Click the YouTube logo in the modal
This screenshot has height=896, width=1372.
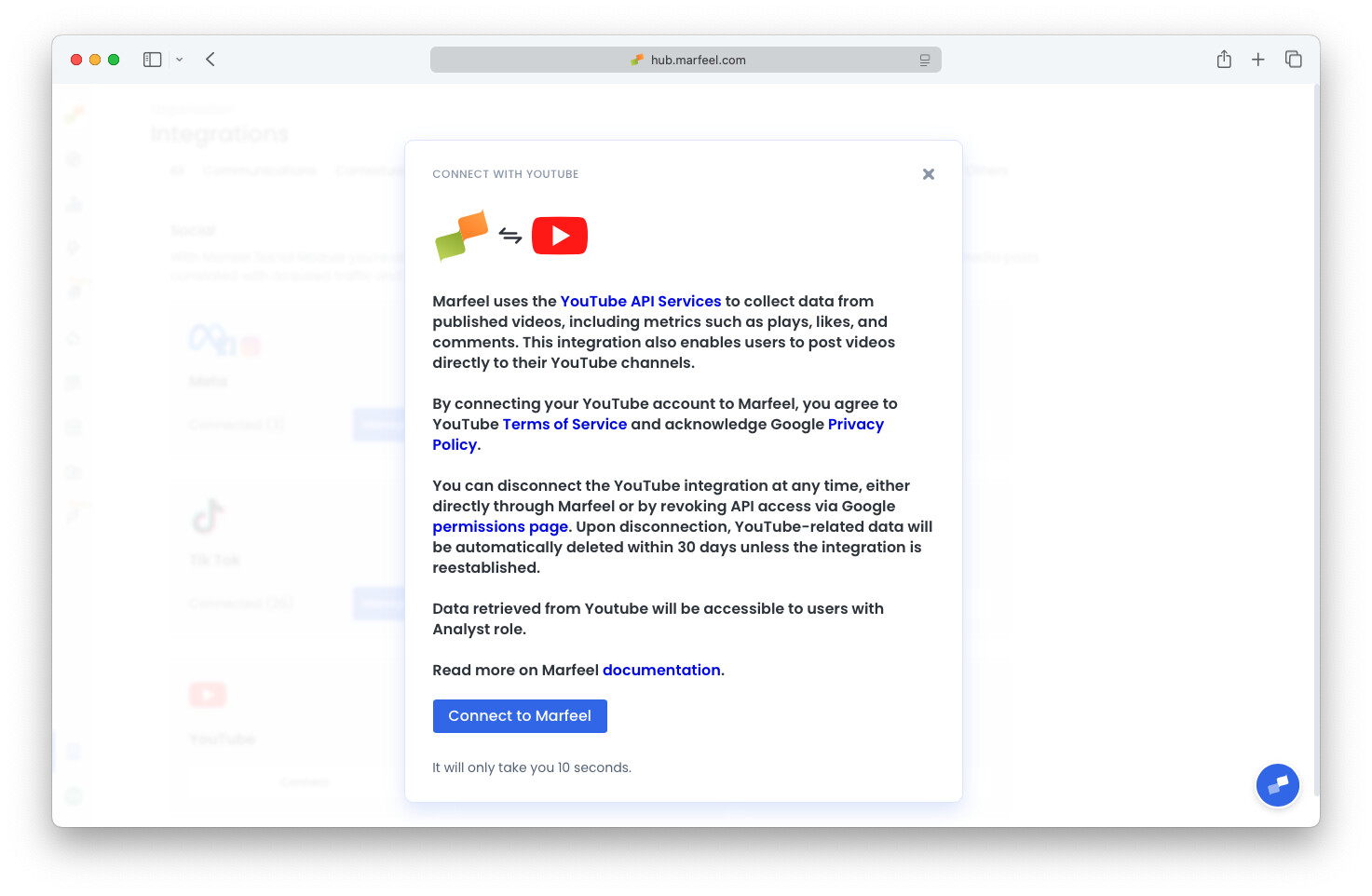coord(559,235)
